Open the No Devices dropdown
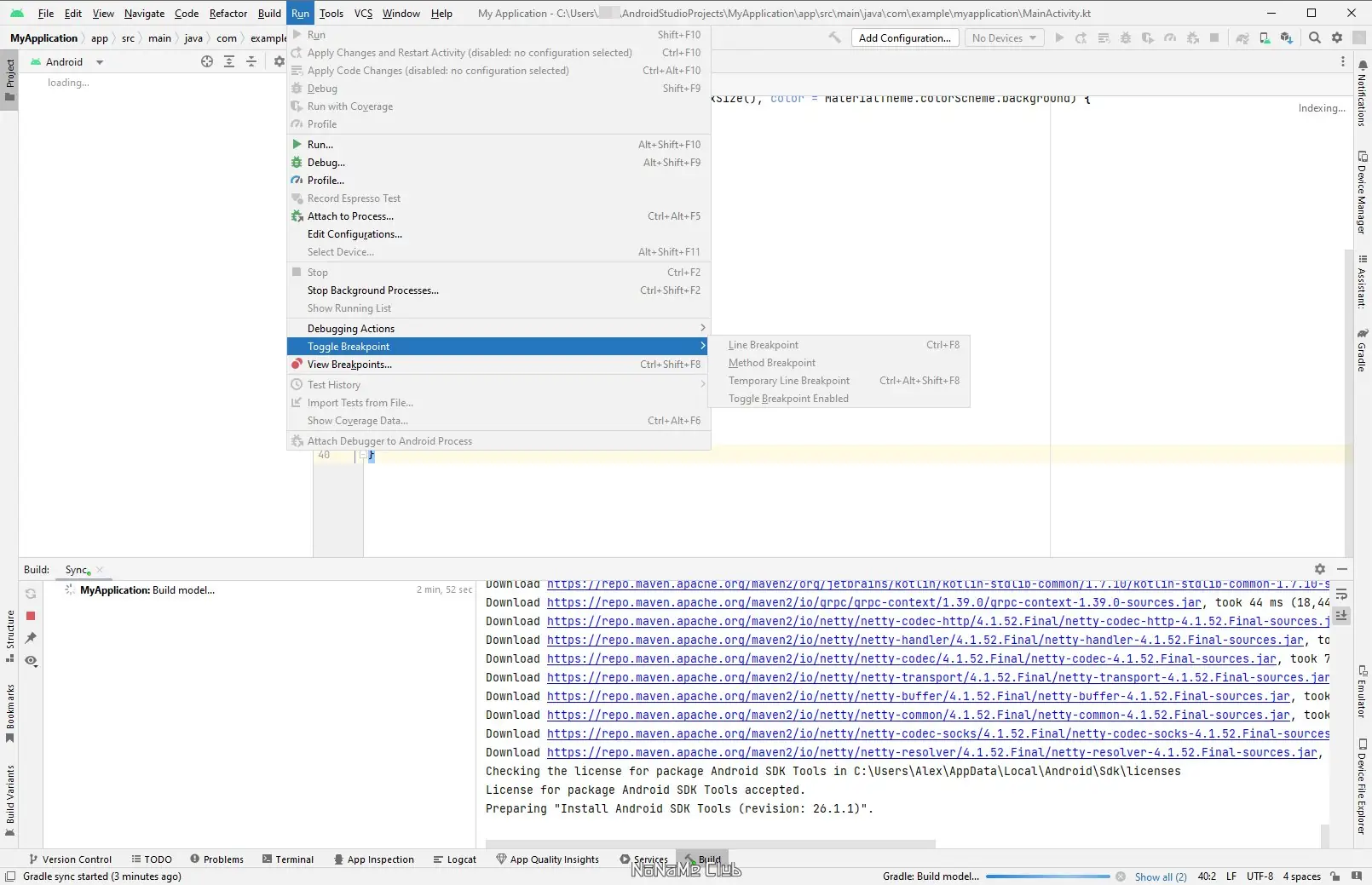This screenshot has height=885, width=1372. 1005,37
